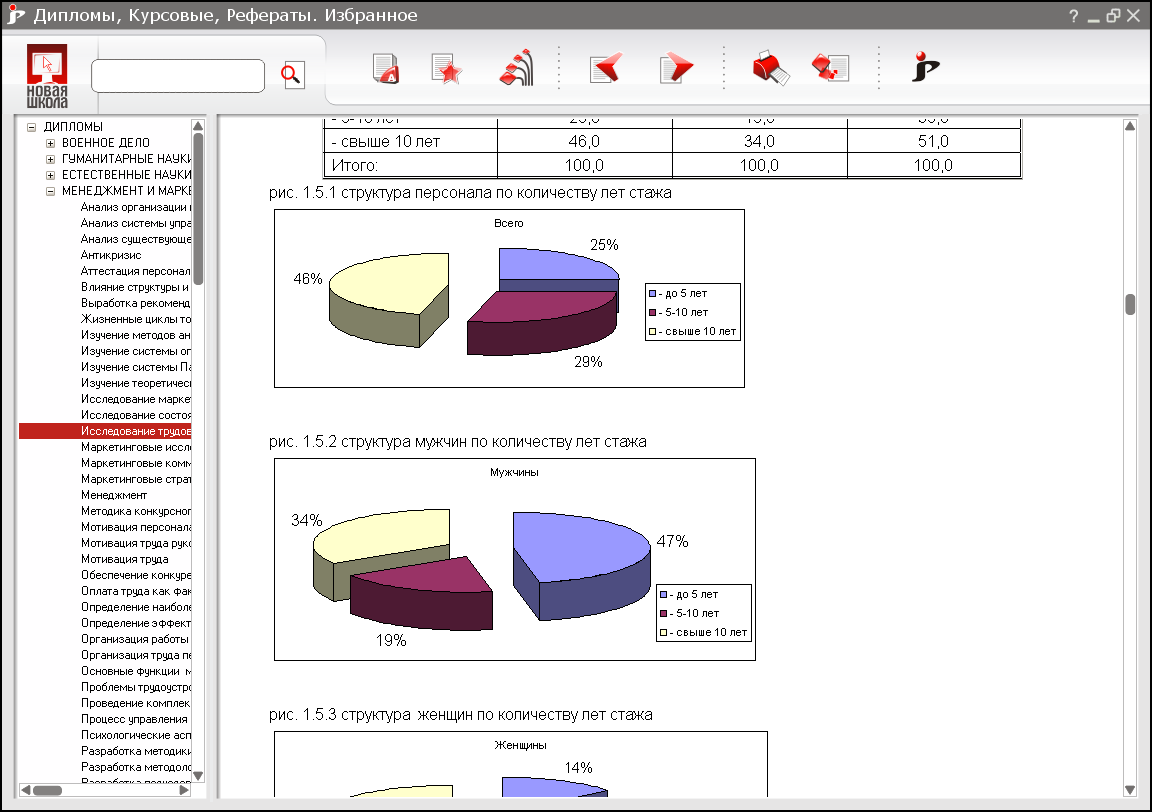Click the red diamonds document icon

831,69
